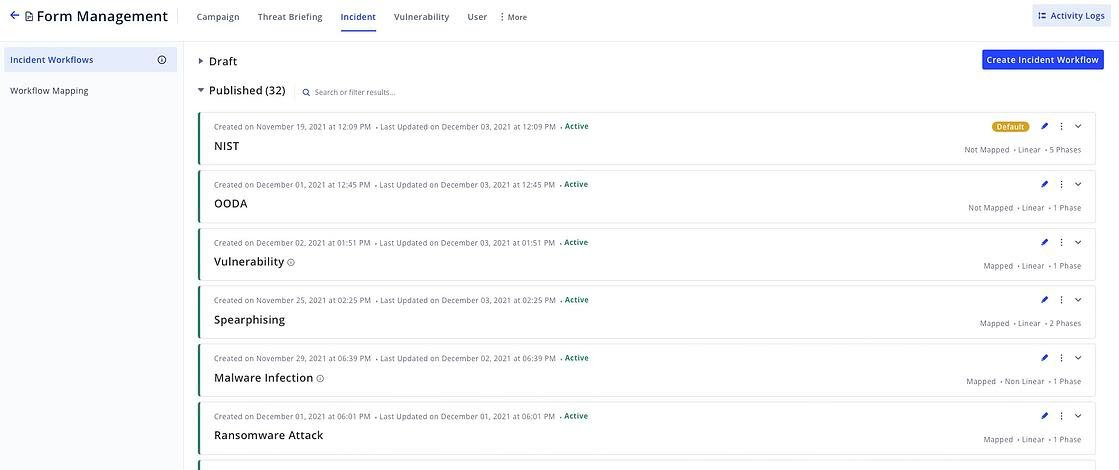The image size is (1119, 470).
Task: Expand the NIST workflow details chevron
Action: [1078, 127]
